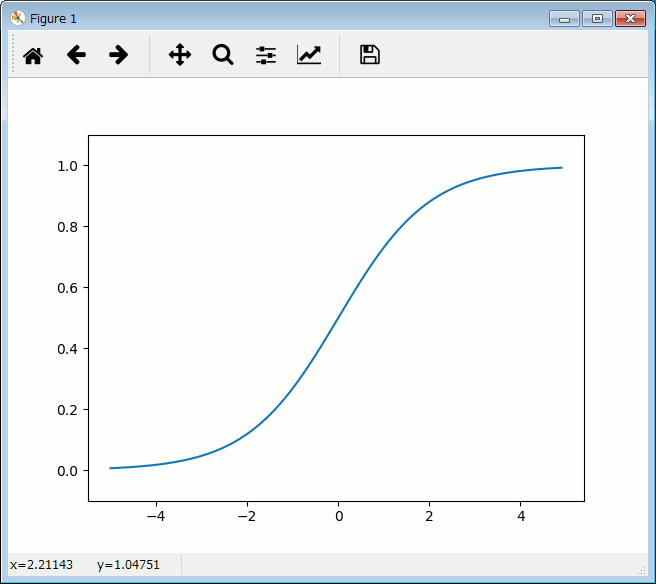This screenshot has height=584, width=656.
Task: Minimize the Figure 1 window
Action: (565, 18)
